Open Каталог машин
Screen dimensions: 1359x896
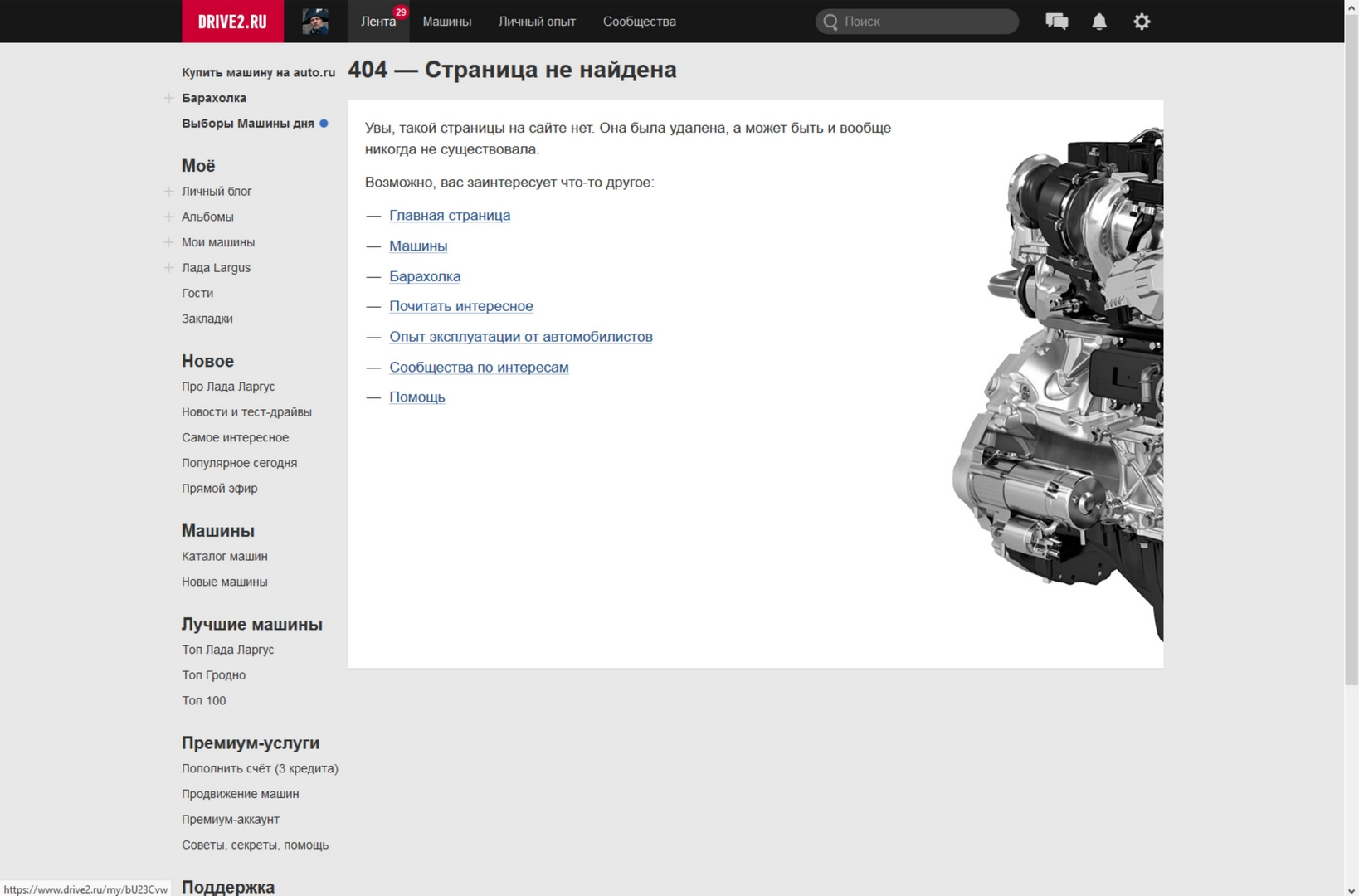225,557
